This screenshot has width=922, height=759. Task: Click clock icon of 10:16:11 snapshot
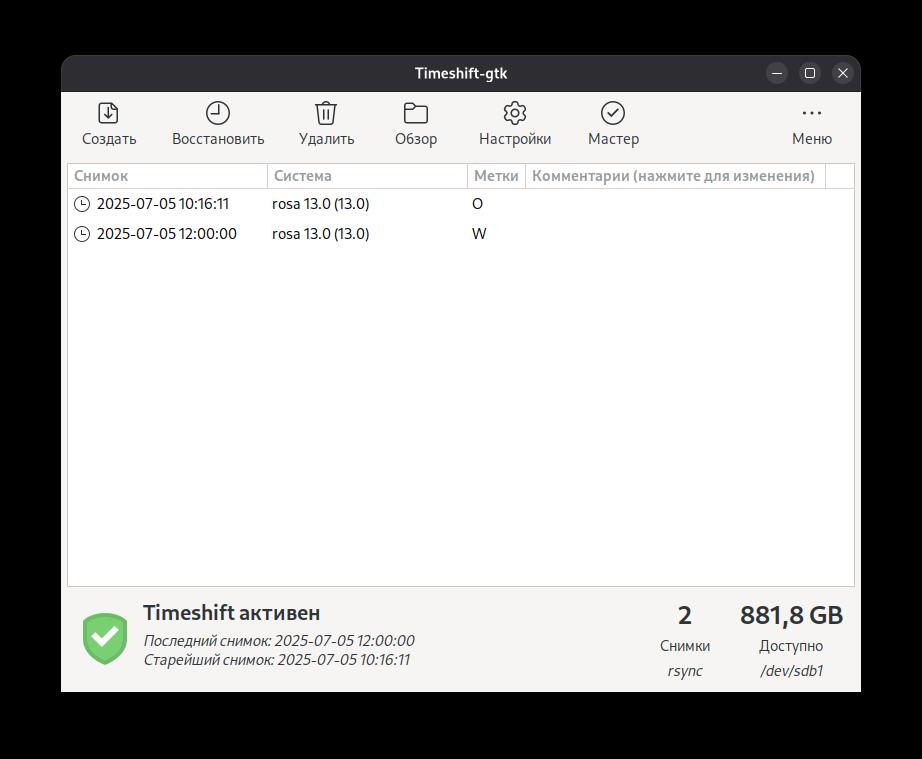pyautogui.click(x=82, y=204)
